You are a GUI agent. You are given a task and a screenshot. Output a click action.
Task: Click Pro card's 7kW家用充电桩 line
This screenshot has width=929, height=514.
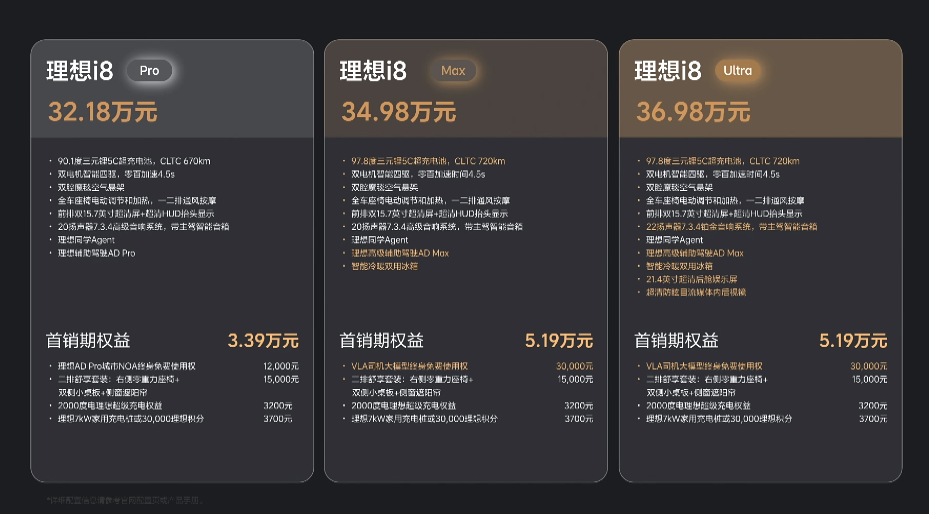click(131, 419)
